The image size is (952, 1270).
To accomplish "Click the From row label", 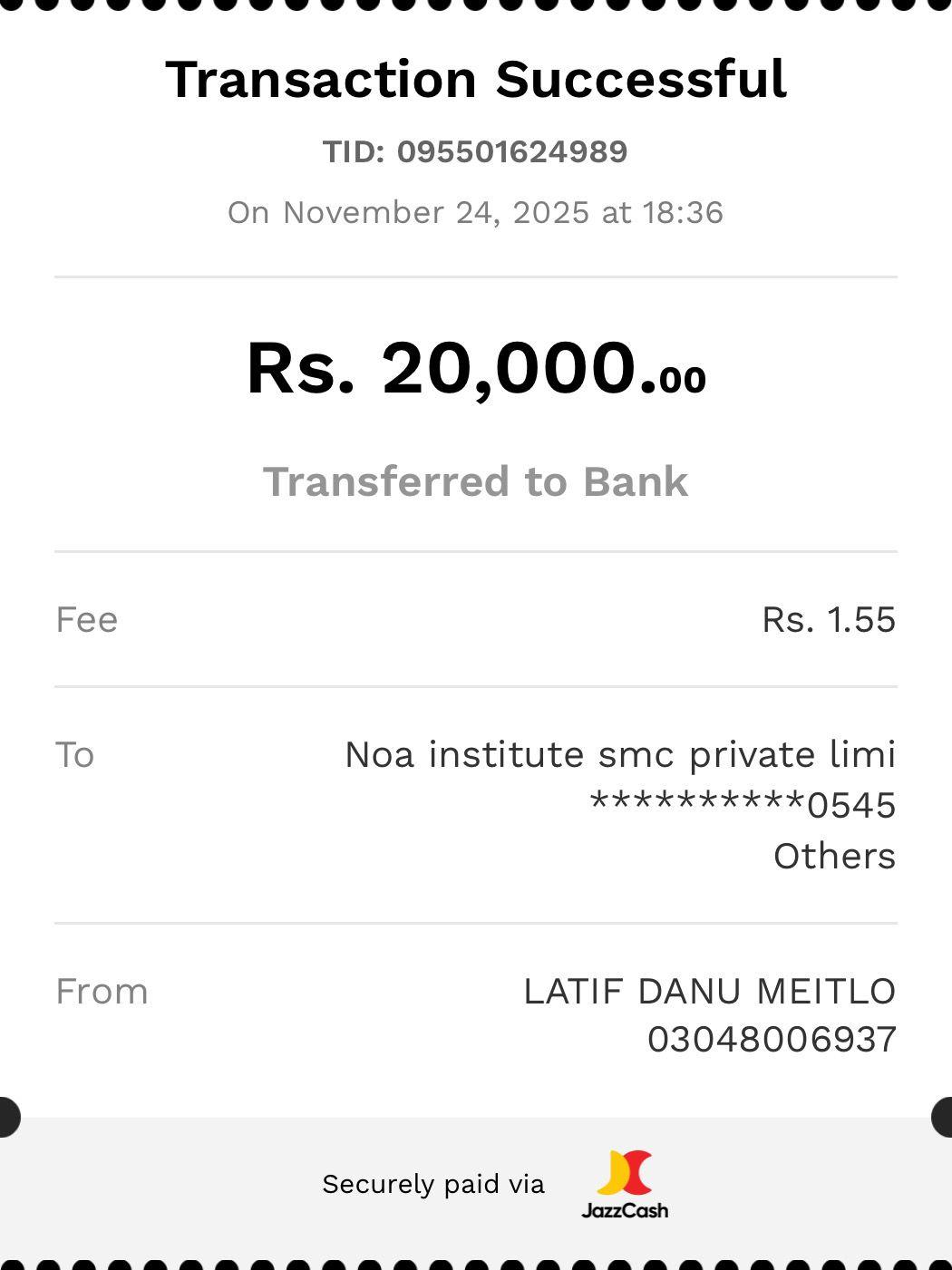I will tap(102, 992).
